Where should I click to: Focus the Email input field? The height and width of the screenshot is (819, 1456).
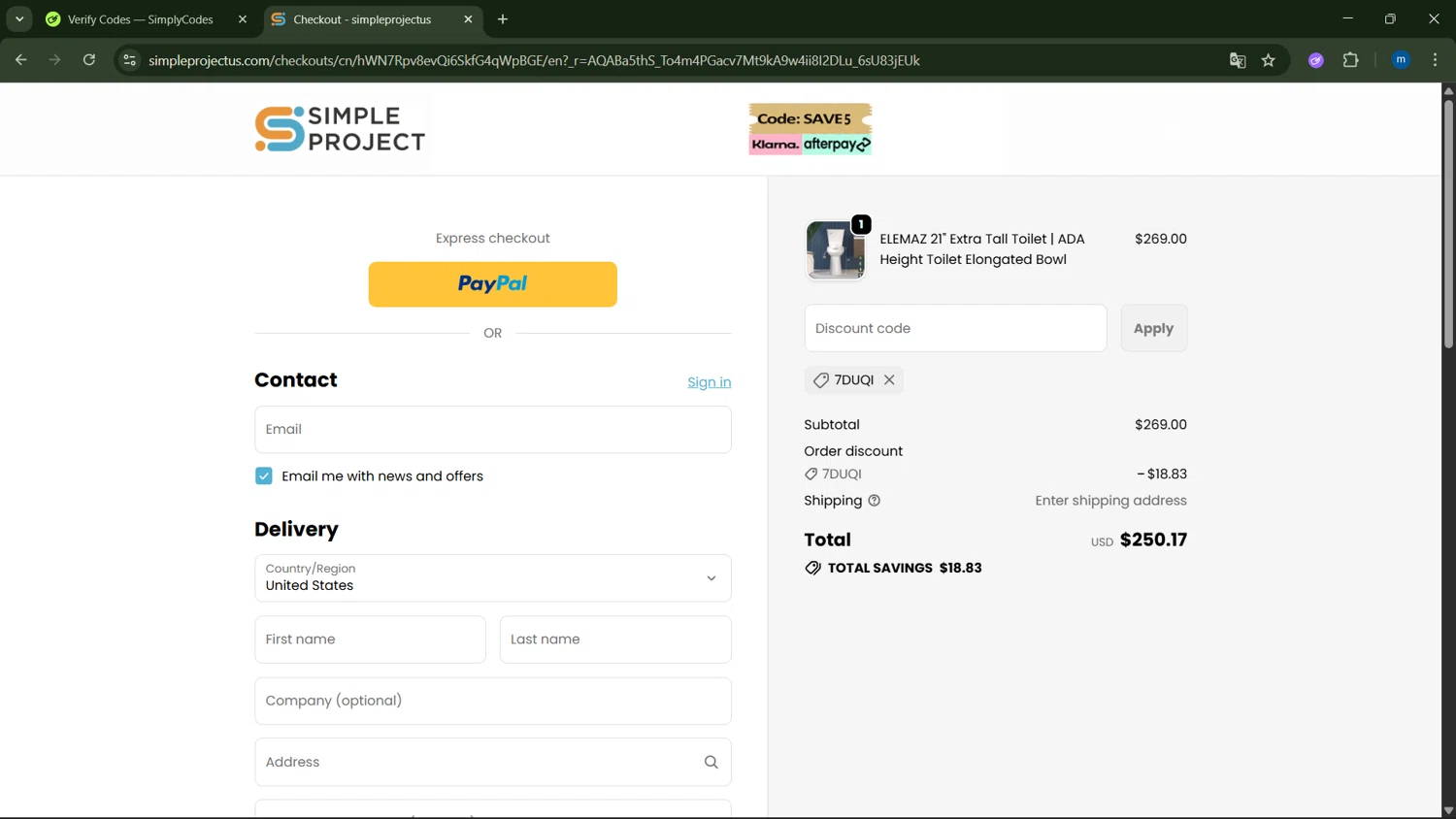pos(492,429)
